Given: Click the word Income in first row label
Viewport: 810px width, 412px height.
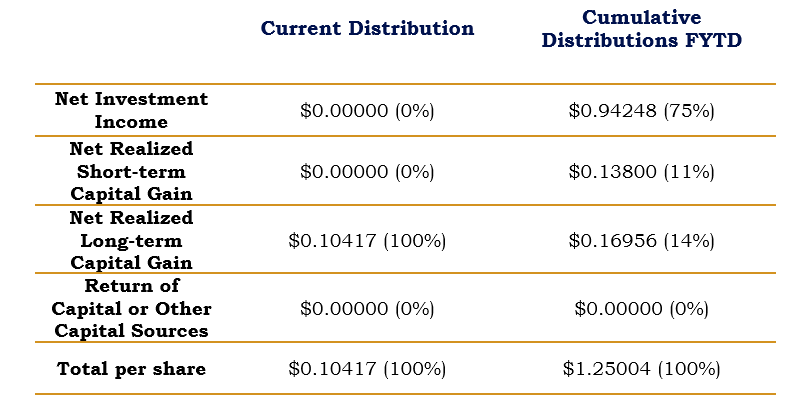Looking at the screenshot, I should (x=131, y=122).
